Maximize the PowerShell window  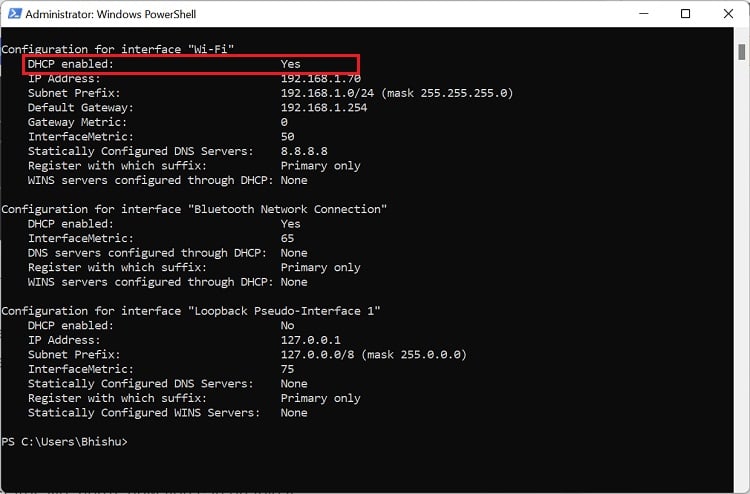click(685, 13)
